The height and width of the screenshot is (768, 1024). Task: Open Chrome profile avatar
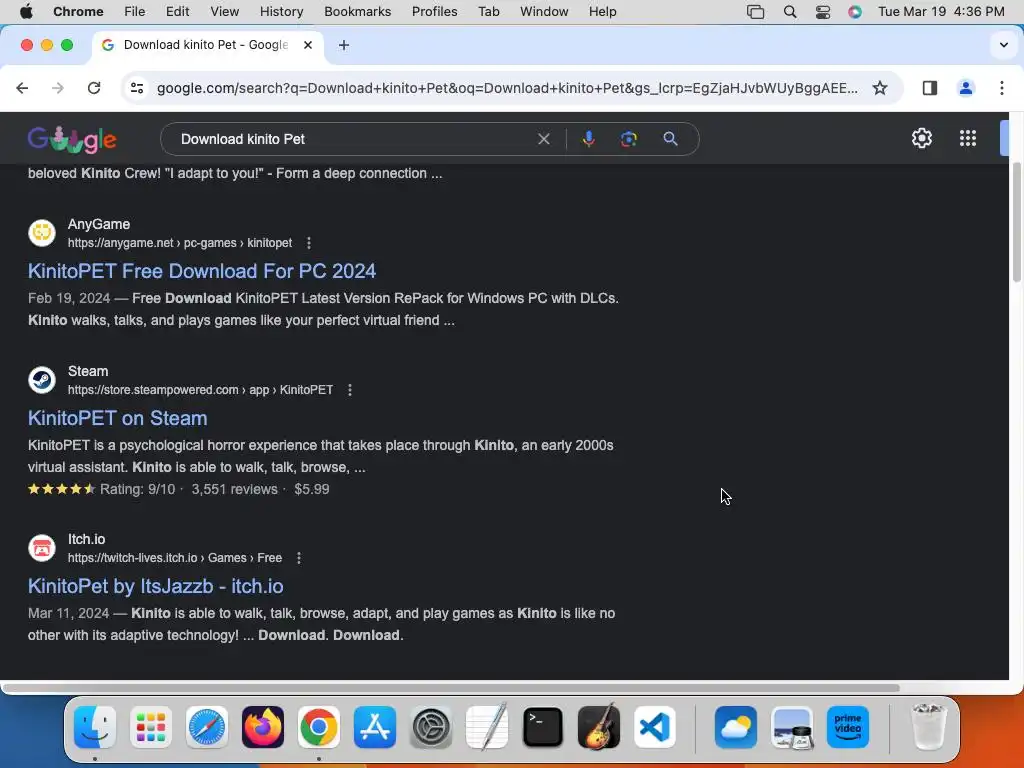(x=965, y=88)
